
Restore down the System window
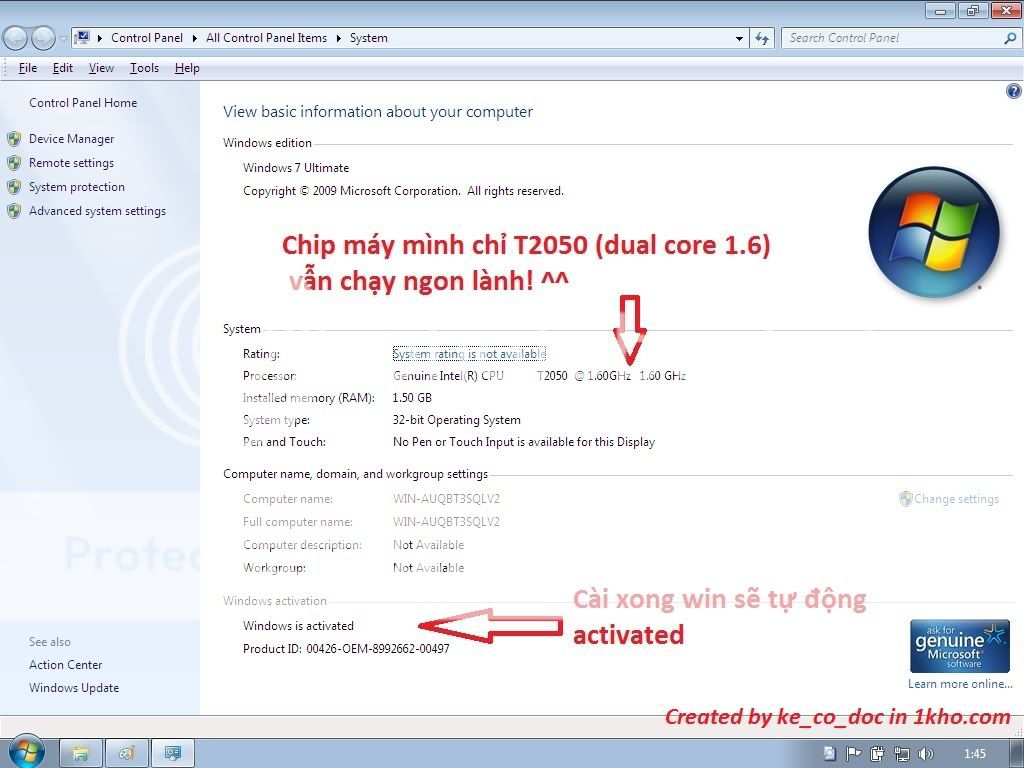click(x=973, y=11)
